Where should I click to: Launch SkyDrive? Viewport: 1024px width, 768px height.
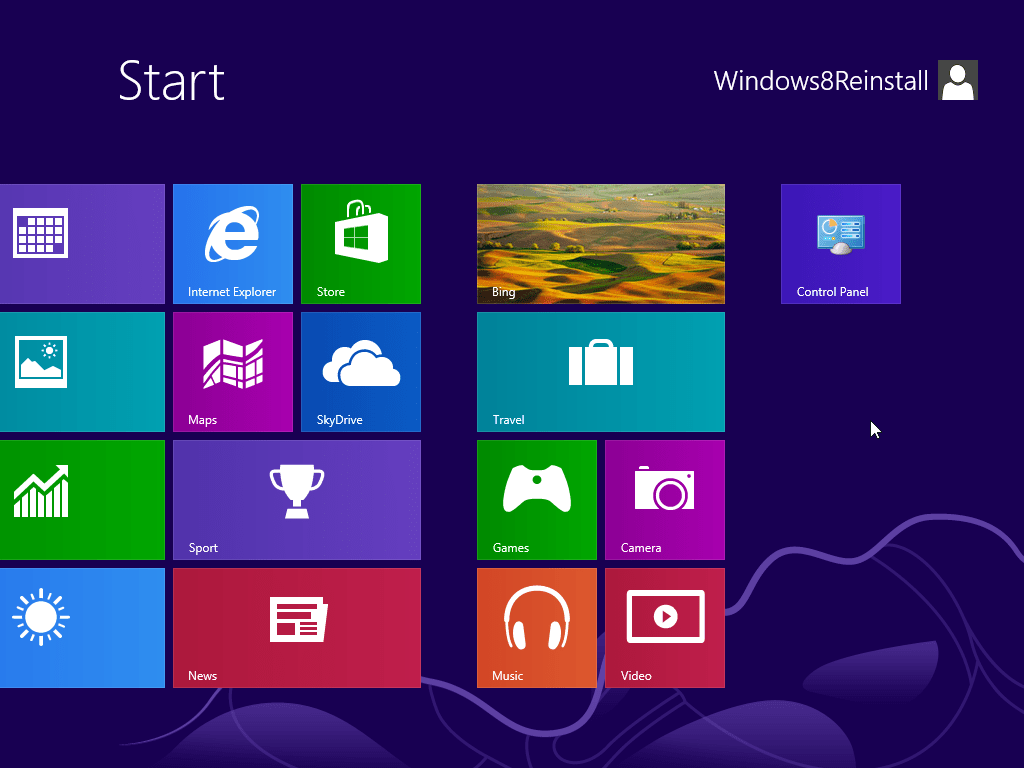tap(361, 371)
